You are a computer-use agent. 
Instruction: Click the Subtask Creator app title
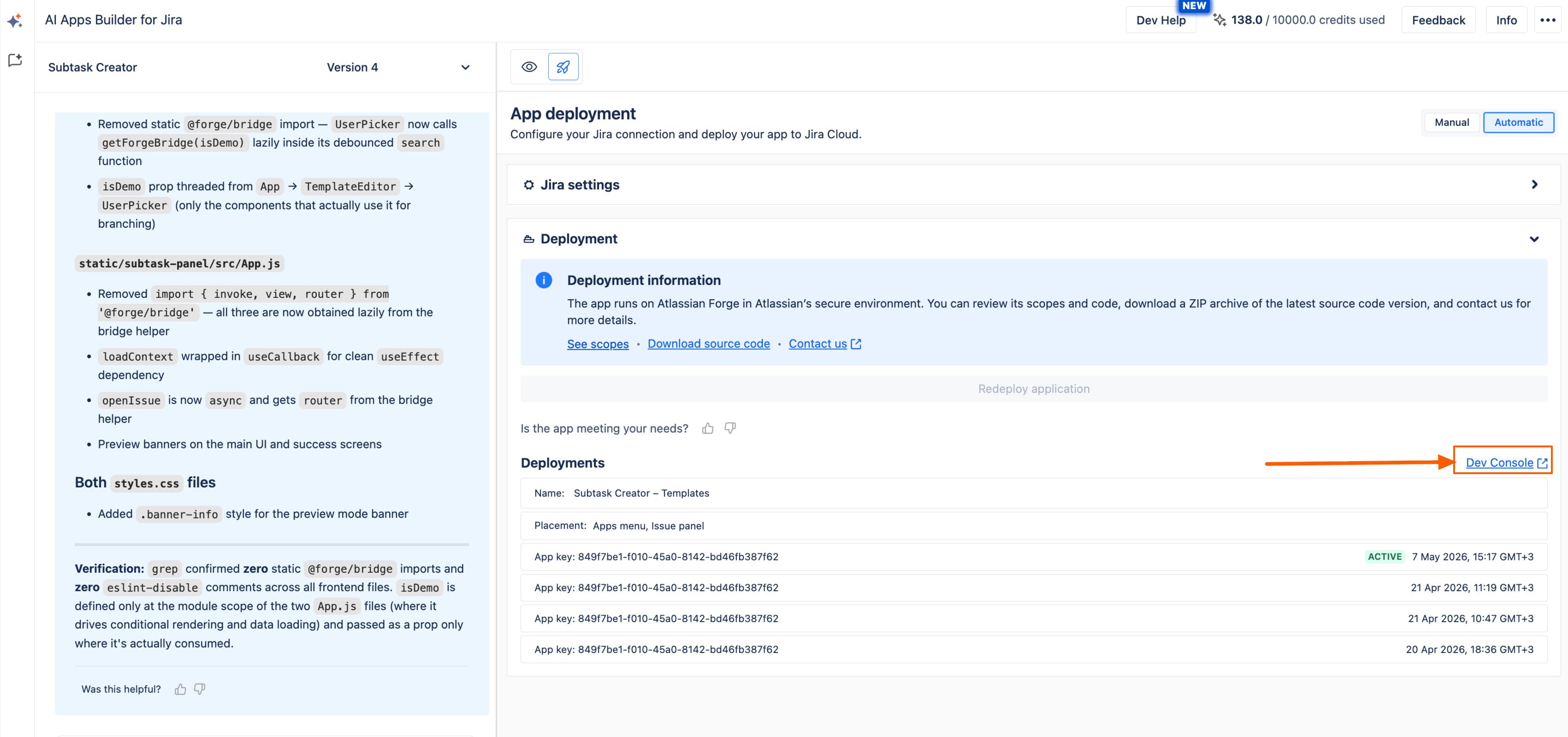pos(93,68)
